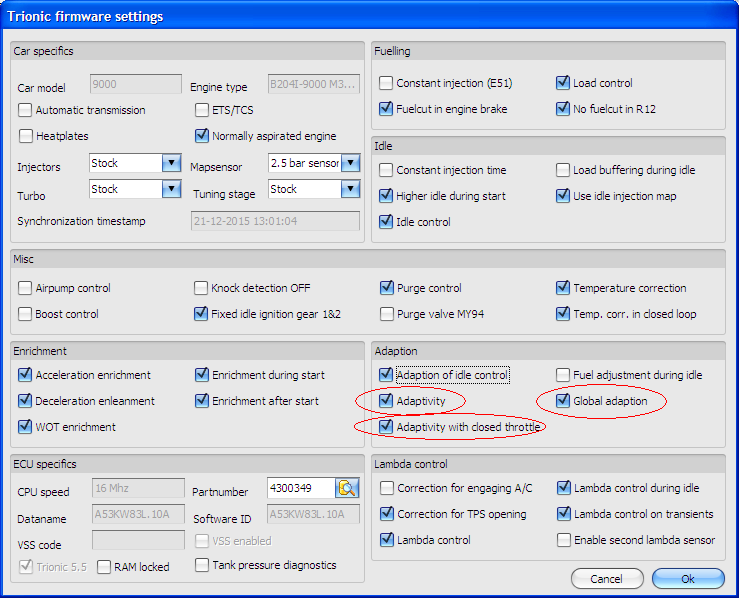Click the Car model field

(136, 84)
